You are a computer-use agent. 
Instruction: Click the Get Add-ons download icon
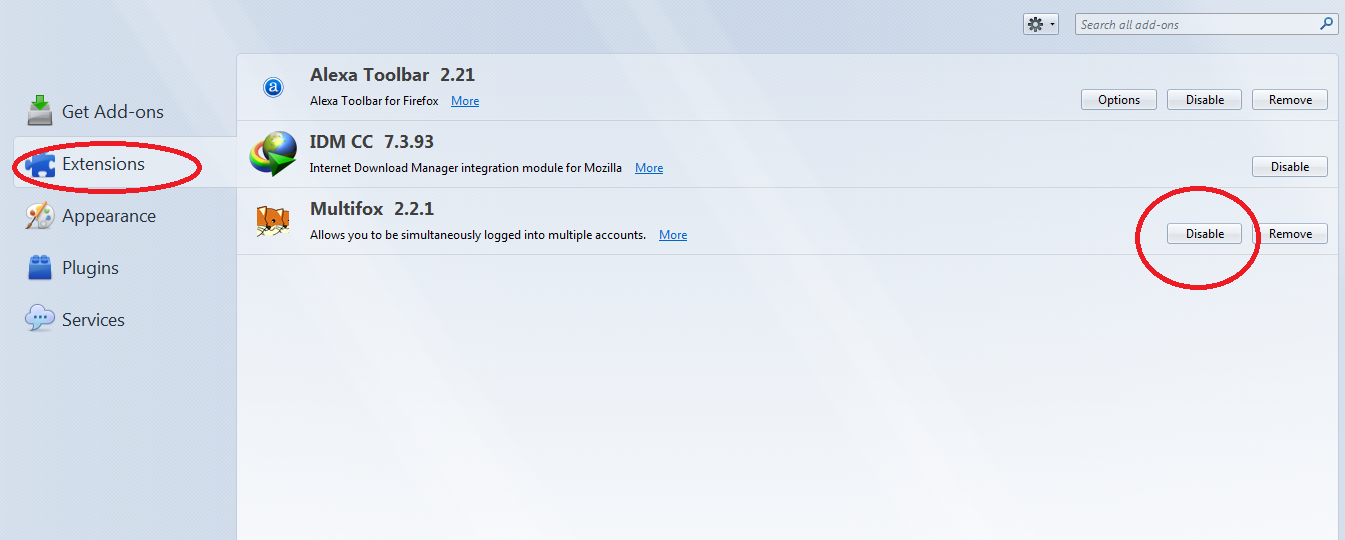[40, 110]
